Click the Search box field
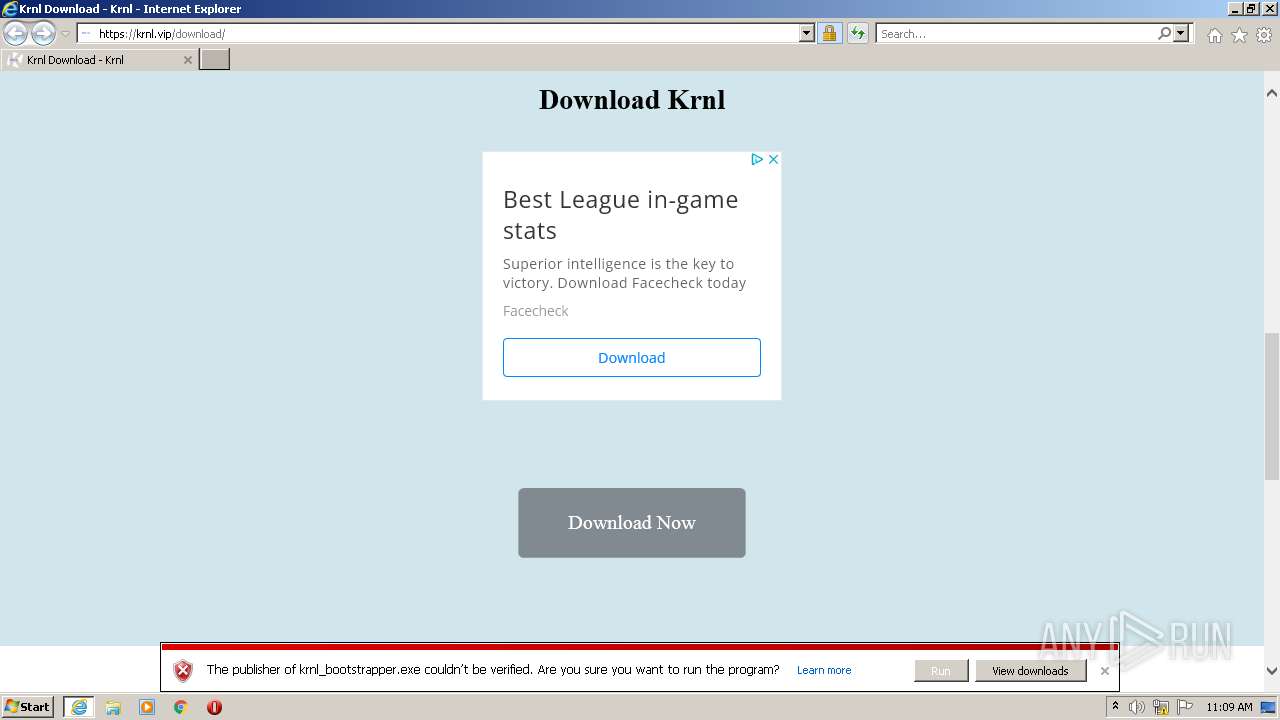This screenshot has height=720, width=1280. 1015,33
